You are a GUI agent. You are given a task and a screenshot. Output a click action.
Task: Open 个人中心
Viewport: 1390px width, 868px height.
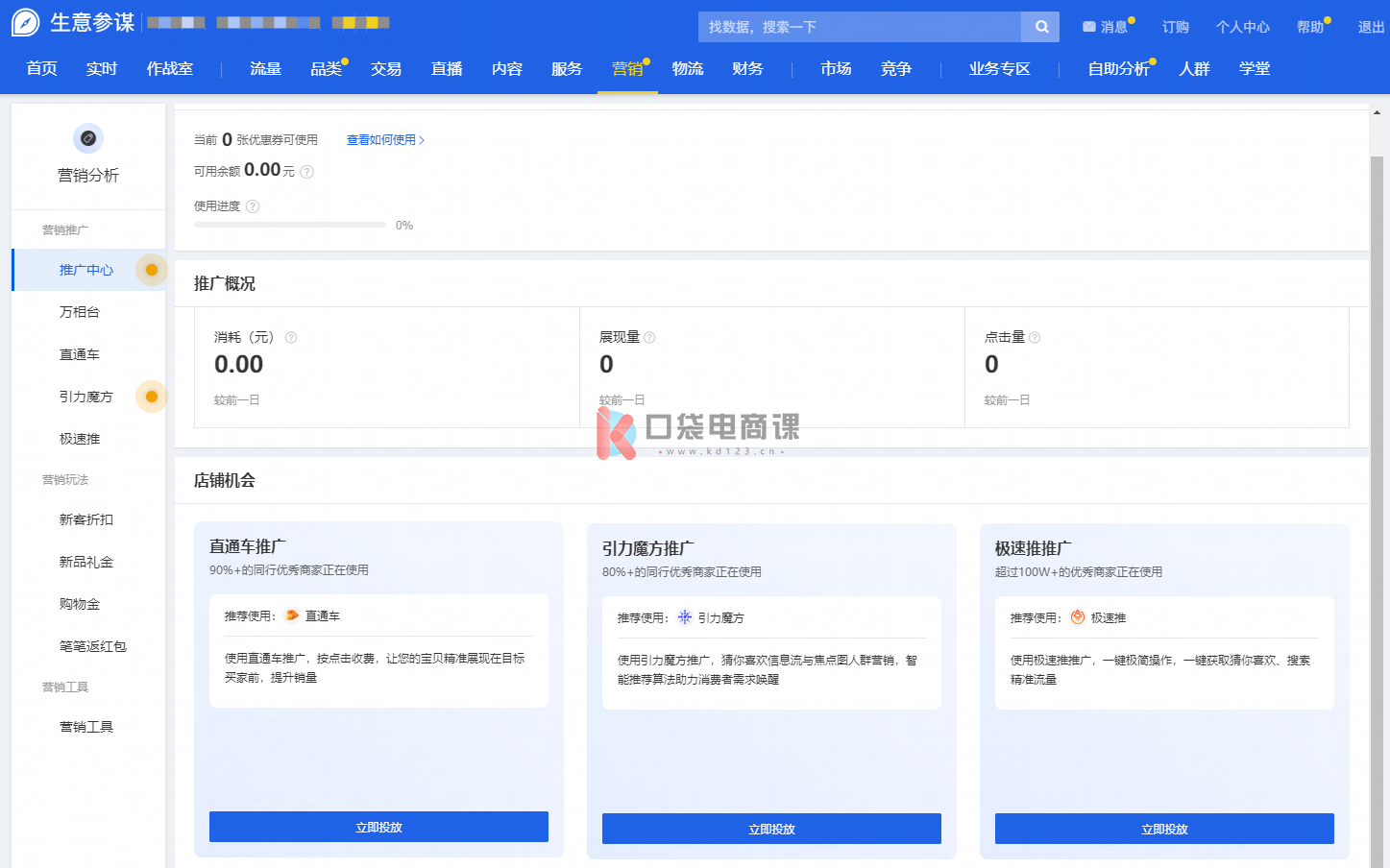(1242, 27)
